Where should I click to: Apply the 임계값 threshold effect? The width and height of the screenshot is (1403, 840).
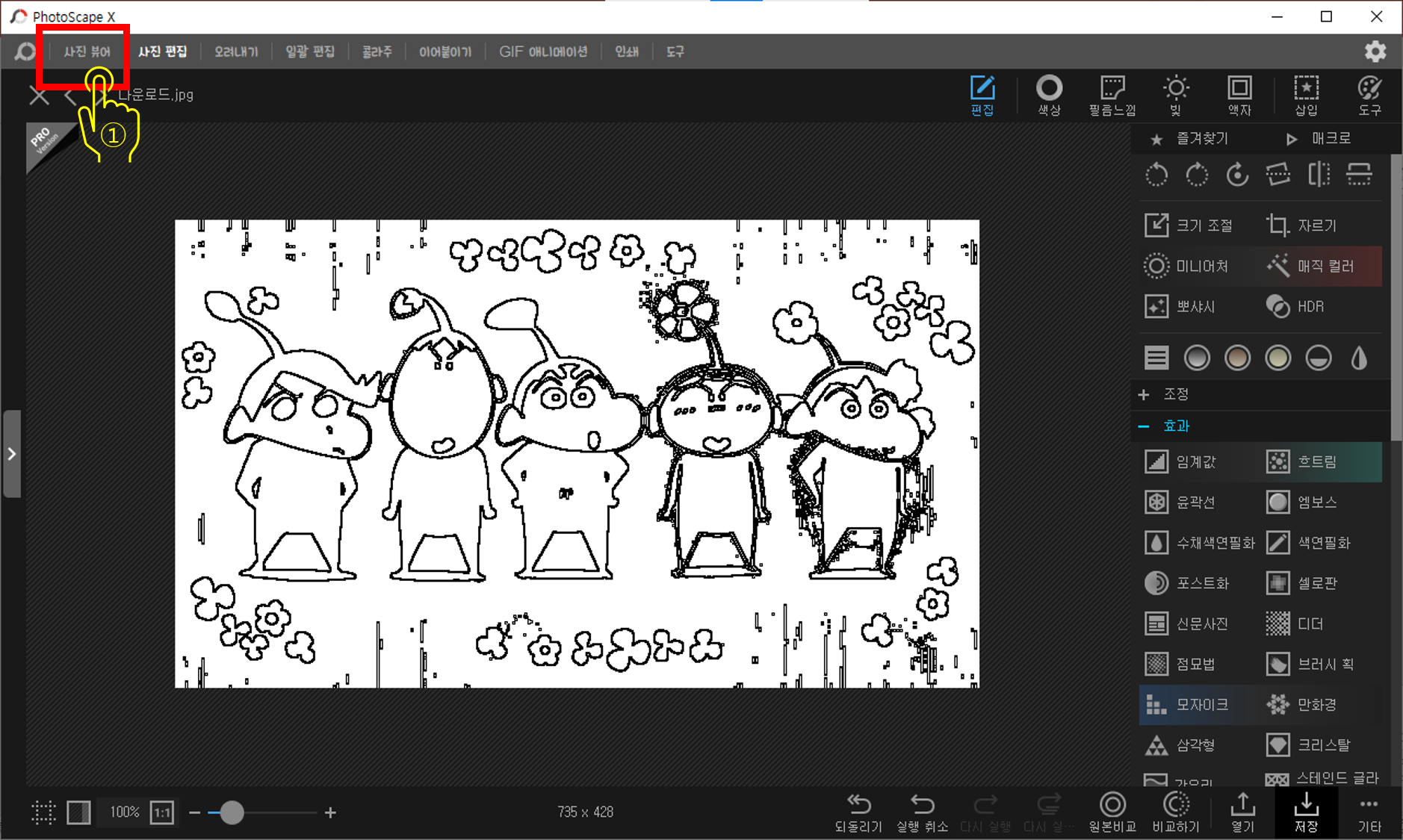click(1181, 461)
